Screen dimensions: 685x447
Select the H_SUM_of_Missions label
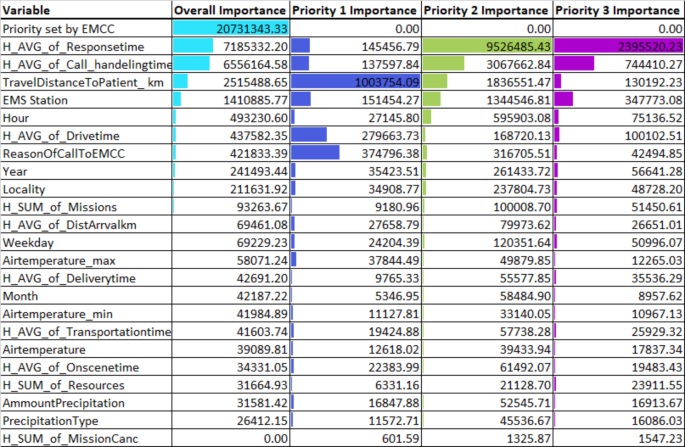pyautogui.click(x=60, y=207)
